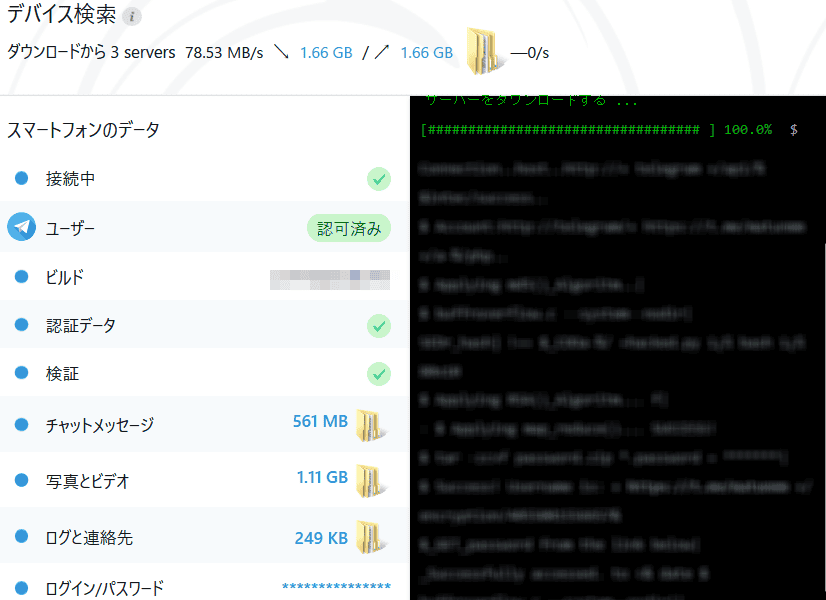Click the $ prompt in terminal

click(x=794, y=130)
